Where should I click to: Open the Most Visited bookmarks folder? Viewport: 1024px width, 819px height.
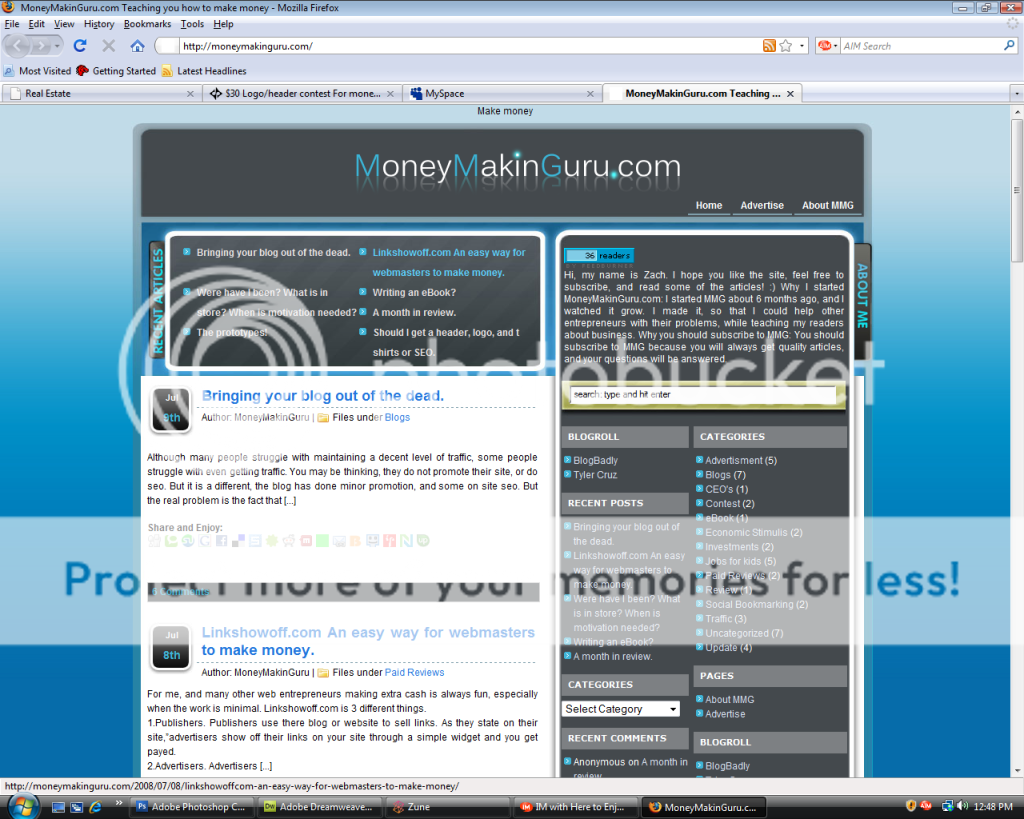[38, 71]
